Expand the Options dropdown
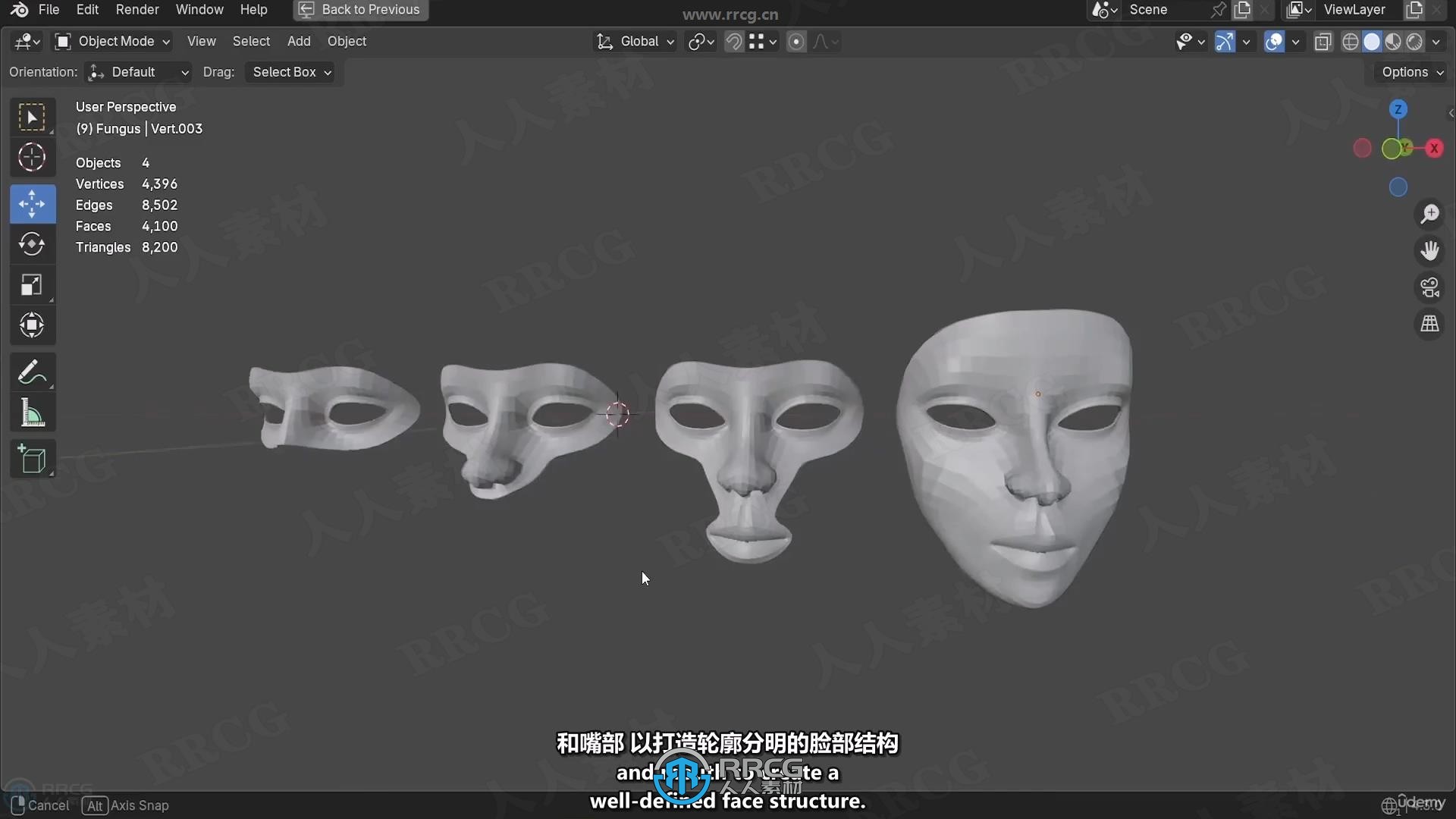 (1412, 72)
